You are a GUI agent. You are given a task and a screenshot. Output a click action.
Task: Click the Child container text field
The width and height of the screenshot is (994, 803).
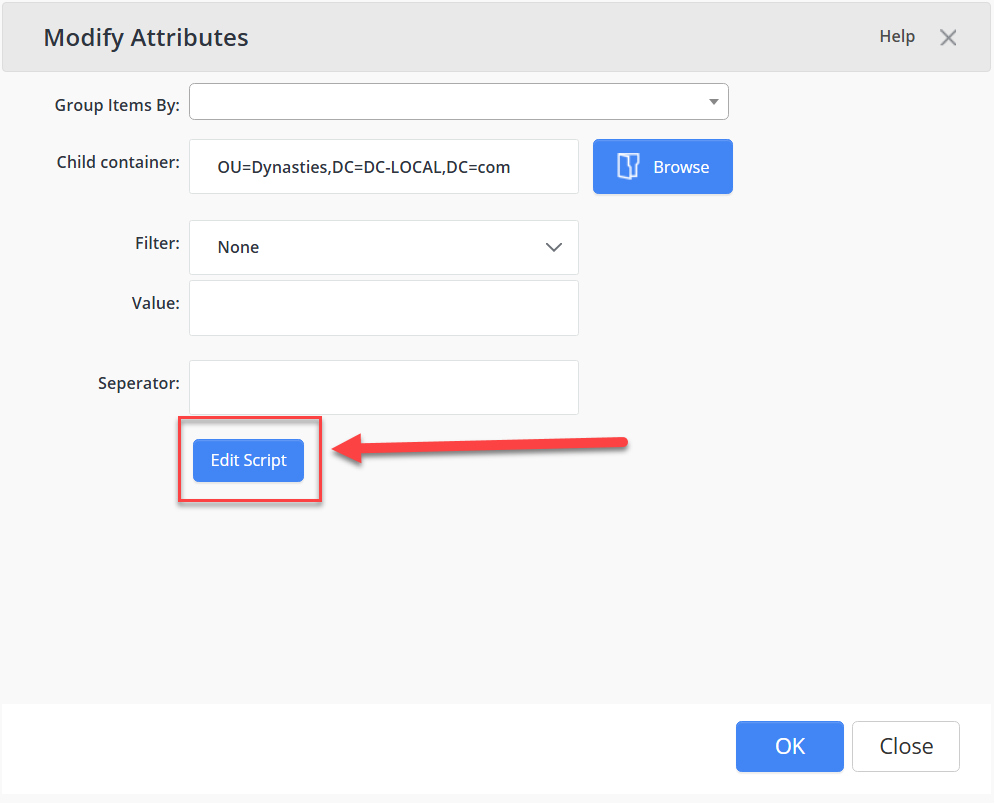tap(384, 167)
